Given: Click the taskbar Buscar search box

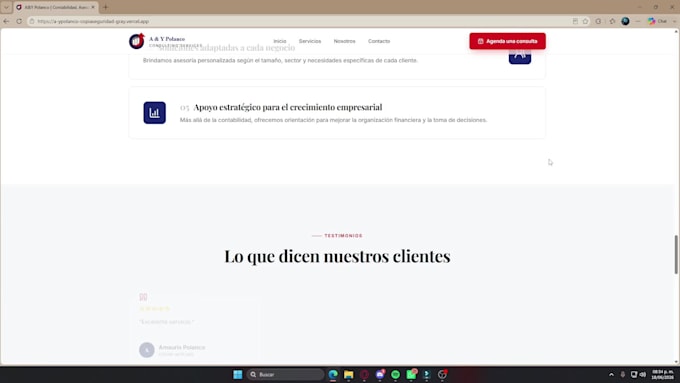Looking at the screenshot, I should point(285,374).
